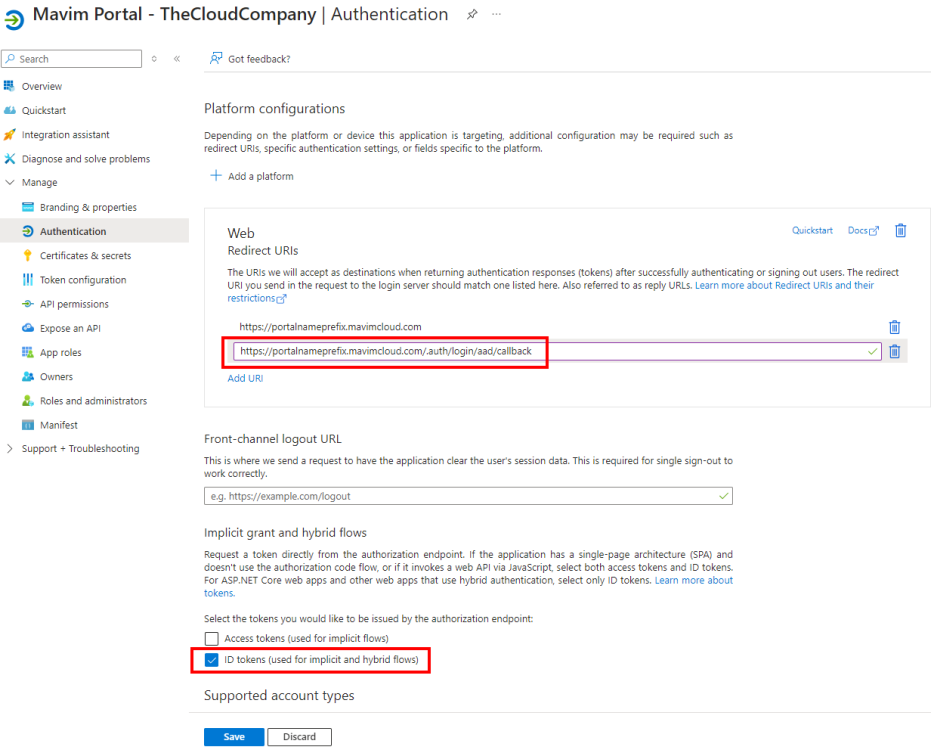Viewport: 931px width, 752px height.
Task: Open Roles and administrators
Action: click(x=94, y=401)
